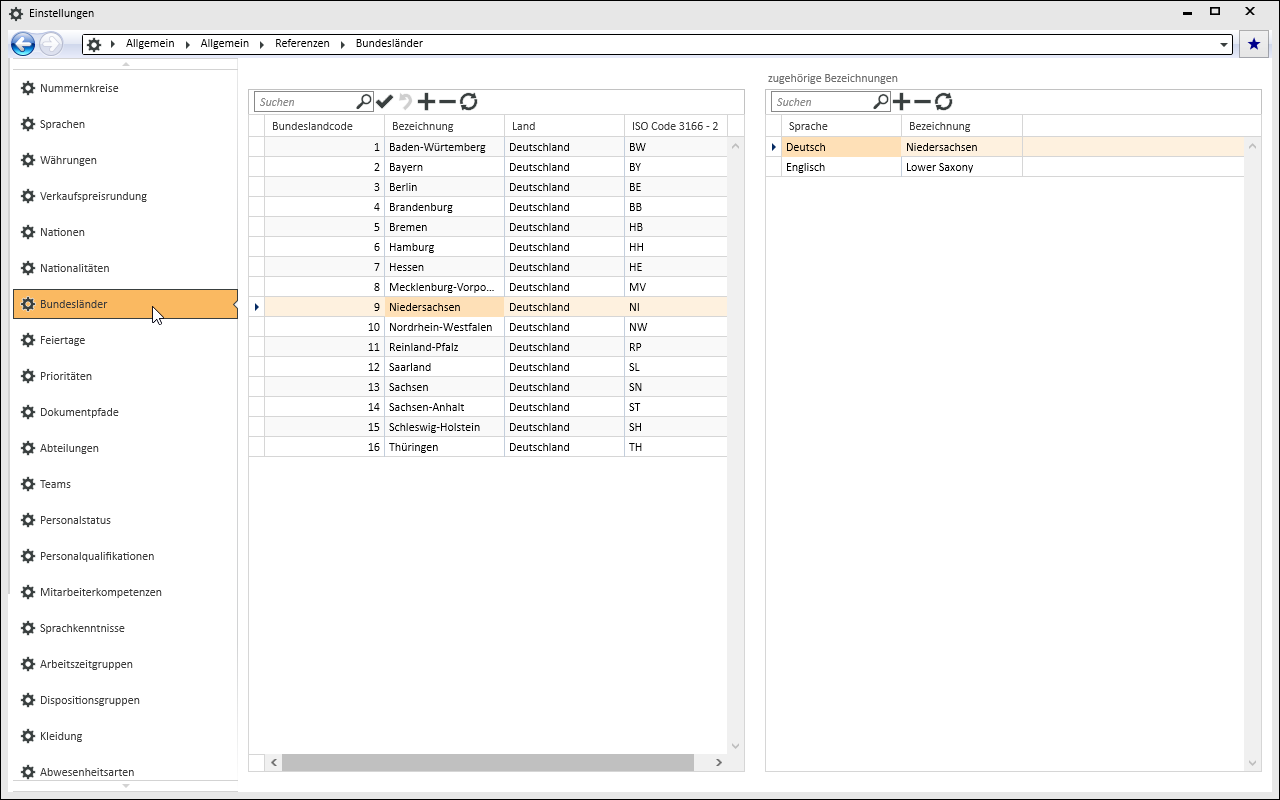Click the minus icon to delete selected Bundesland

pyautogui.click(x=447, y=101)
